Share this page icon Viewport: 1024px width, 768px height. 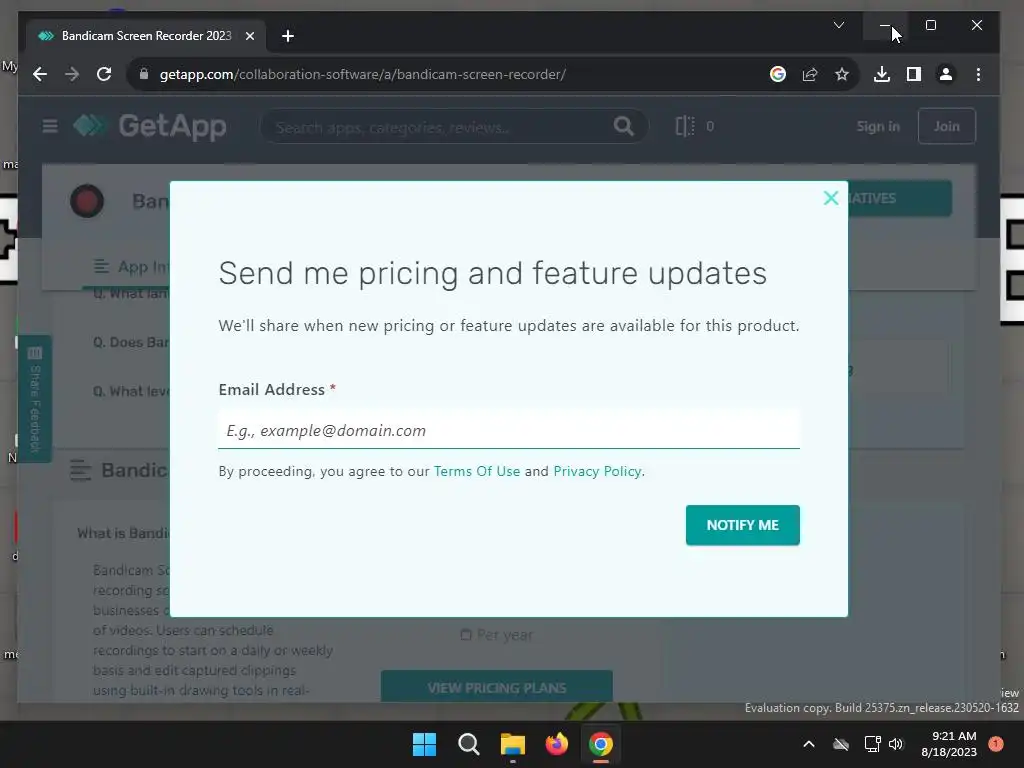coord(810,74)
